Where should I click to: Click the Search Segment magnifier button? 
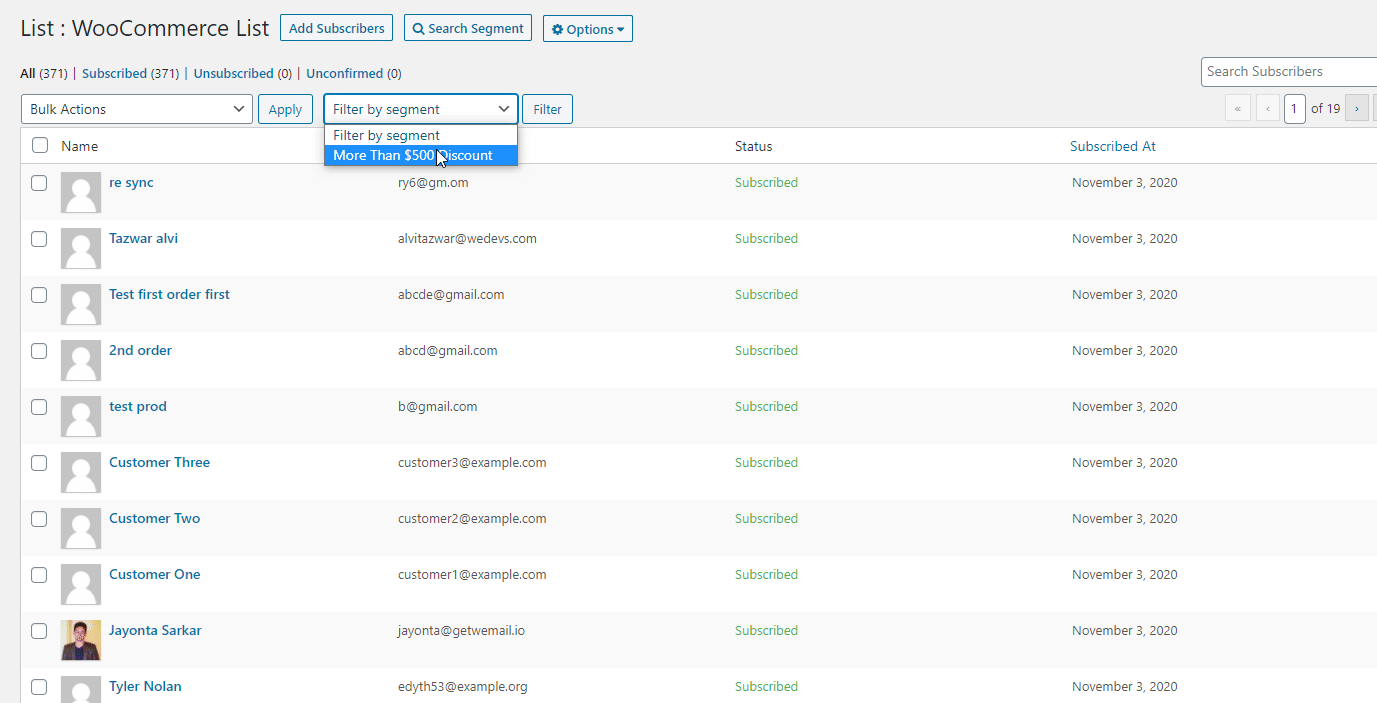(x=467, y=29)
